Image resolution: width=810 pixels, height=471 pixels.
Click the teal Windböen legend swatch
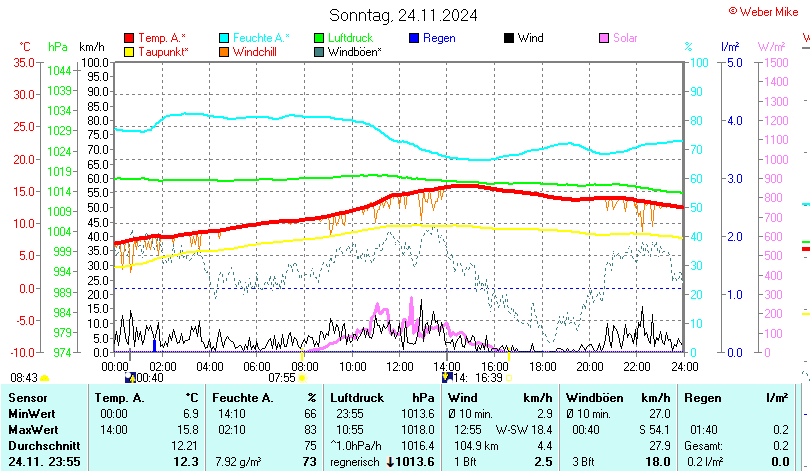319,52
